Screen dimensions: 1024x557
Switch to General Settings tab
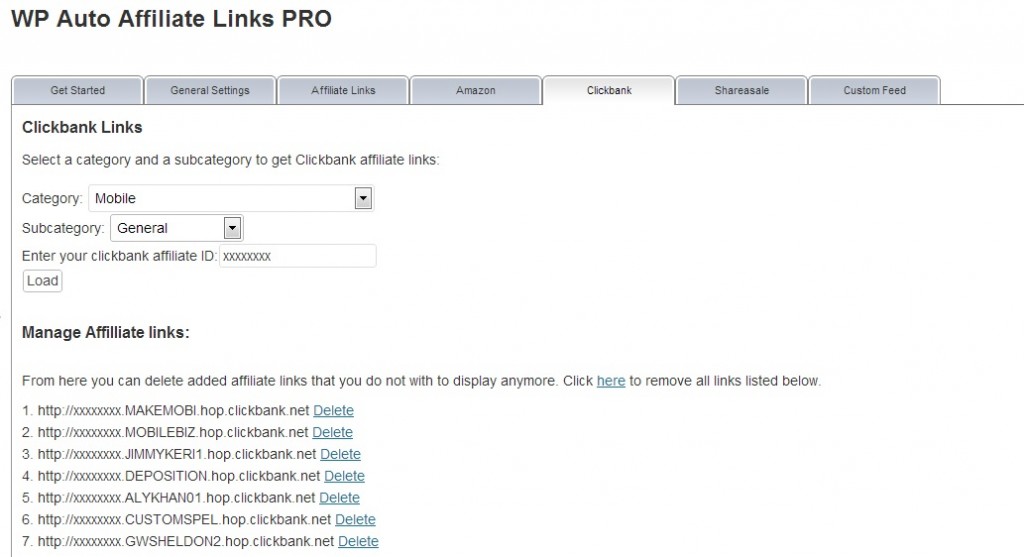[210, 90]
